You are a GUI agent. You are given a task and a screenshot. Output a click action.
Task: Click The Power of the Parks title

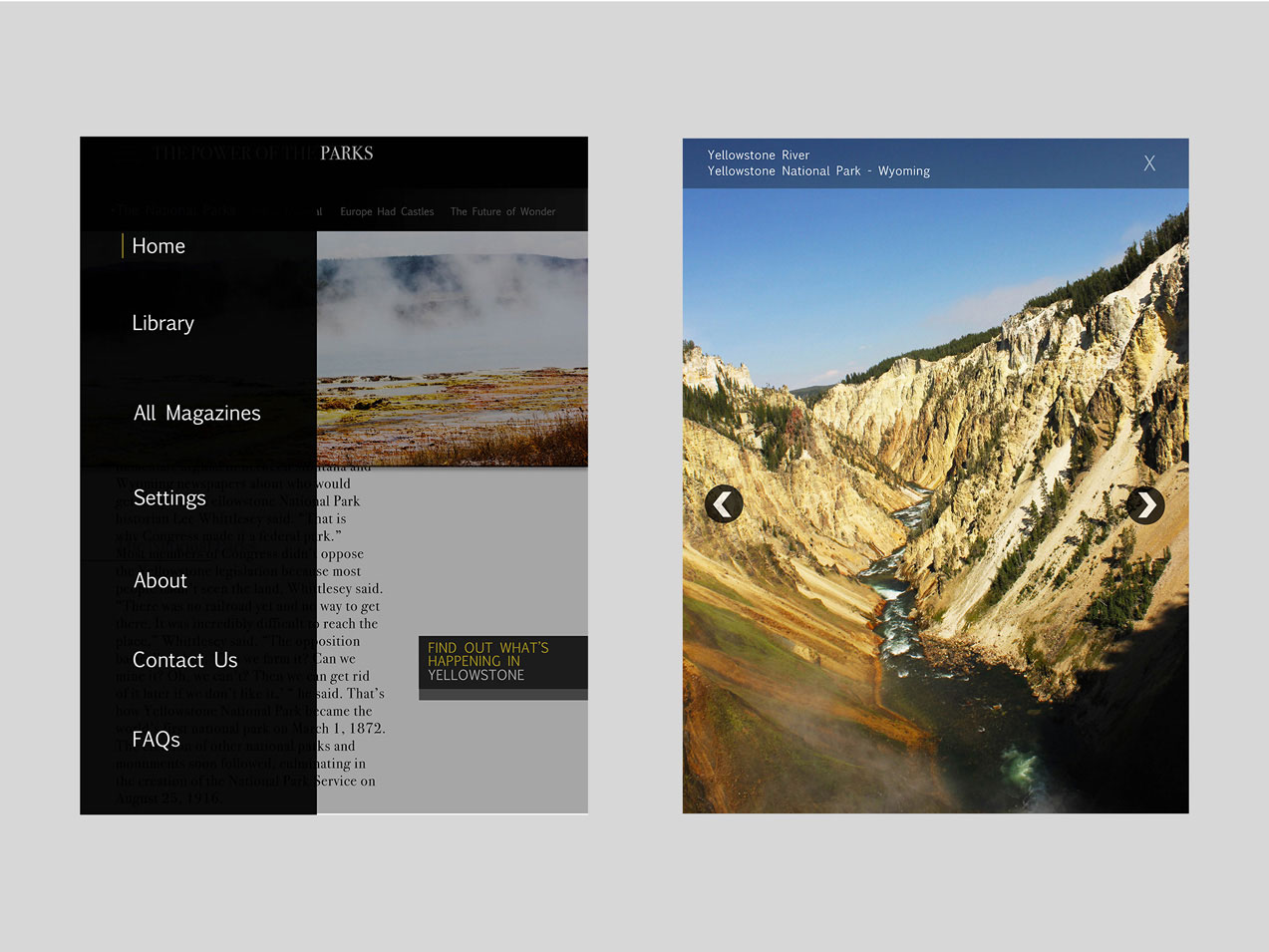click(x=263, y=154)
